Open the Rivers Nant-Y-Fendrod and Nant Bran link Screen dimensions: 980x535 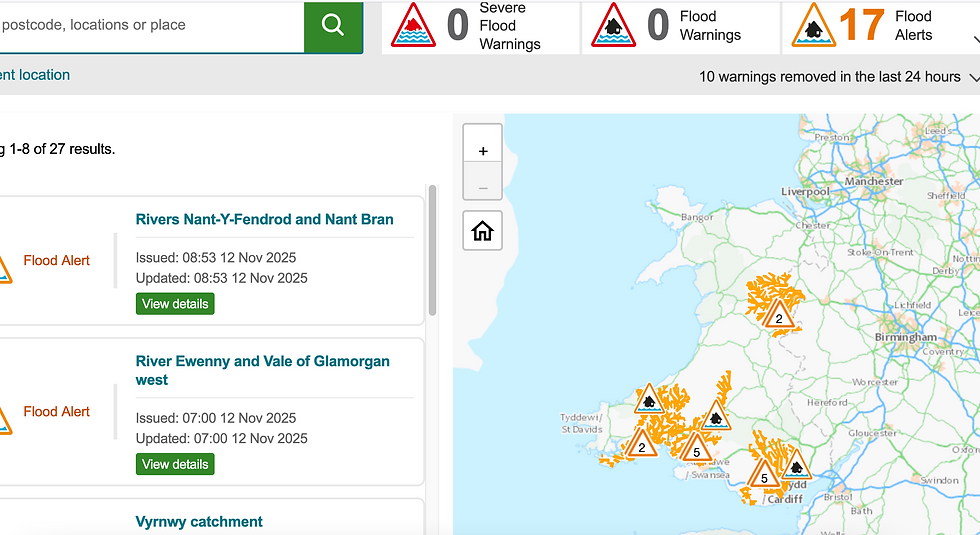(264, 219)
